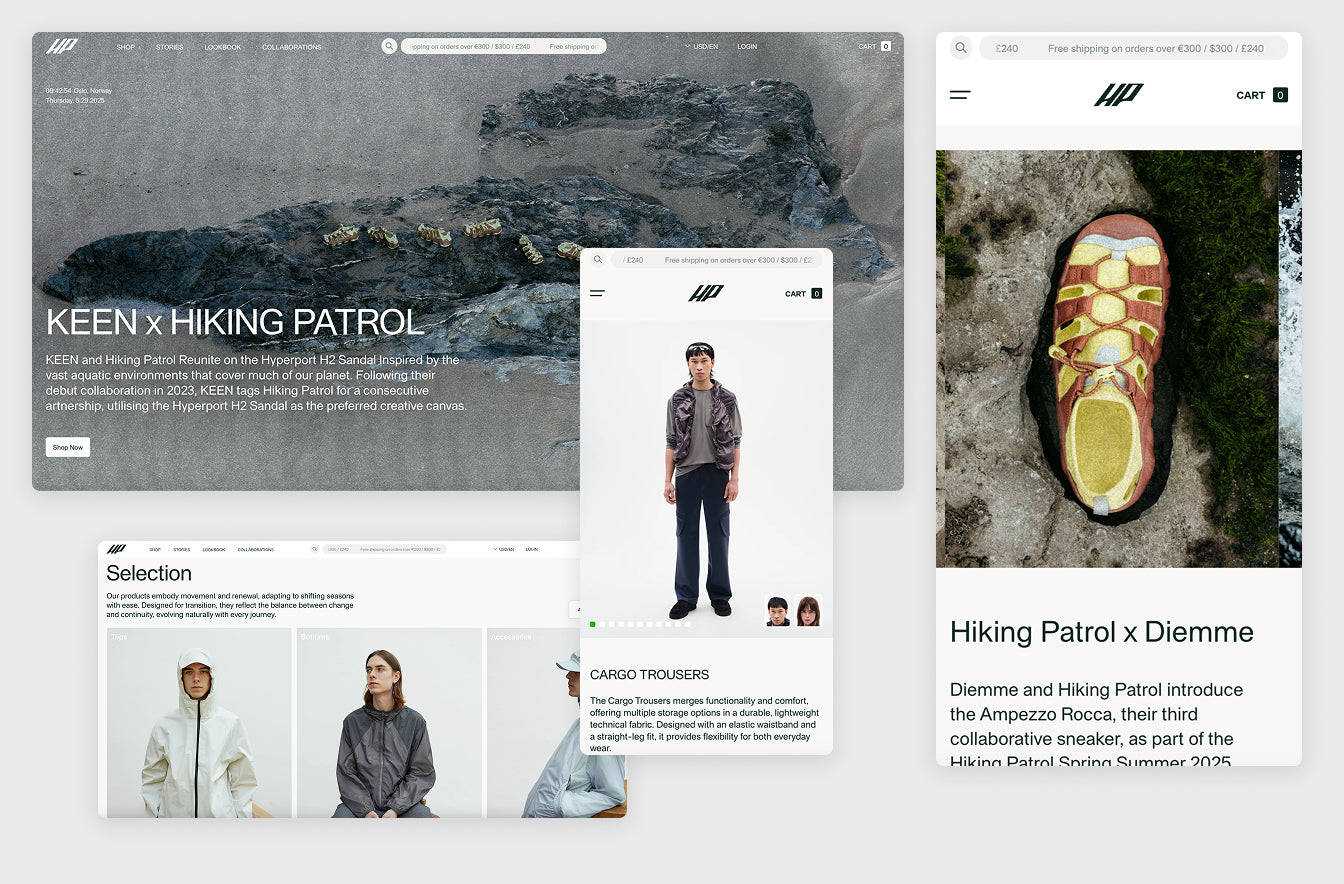Click shipping banner in Cargo Trousers mobile page
This screenshot has height=884, width=1344.
(x=715, y=259)
